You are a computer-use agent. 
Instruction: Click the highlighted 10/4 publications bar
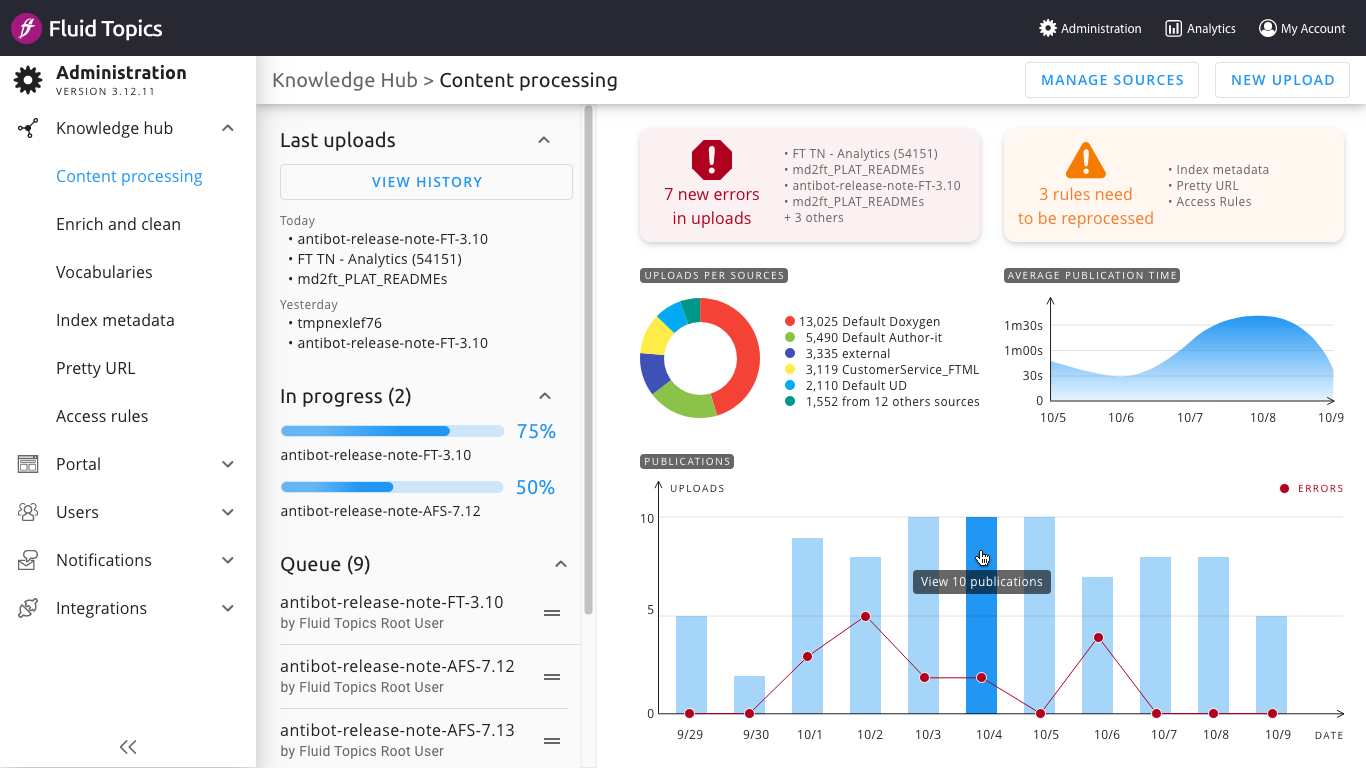pos(981,615)
